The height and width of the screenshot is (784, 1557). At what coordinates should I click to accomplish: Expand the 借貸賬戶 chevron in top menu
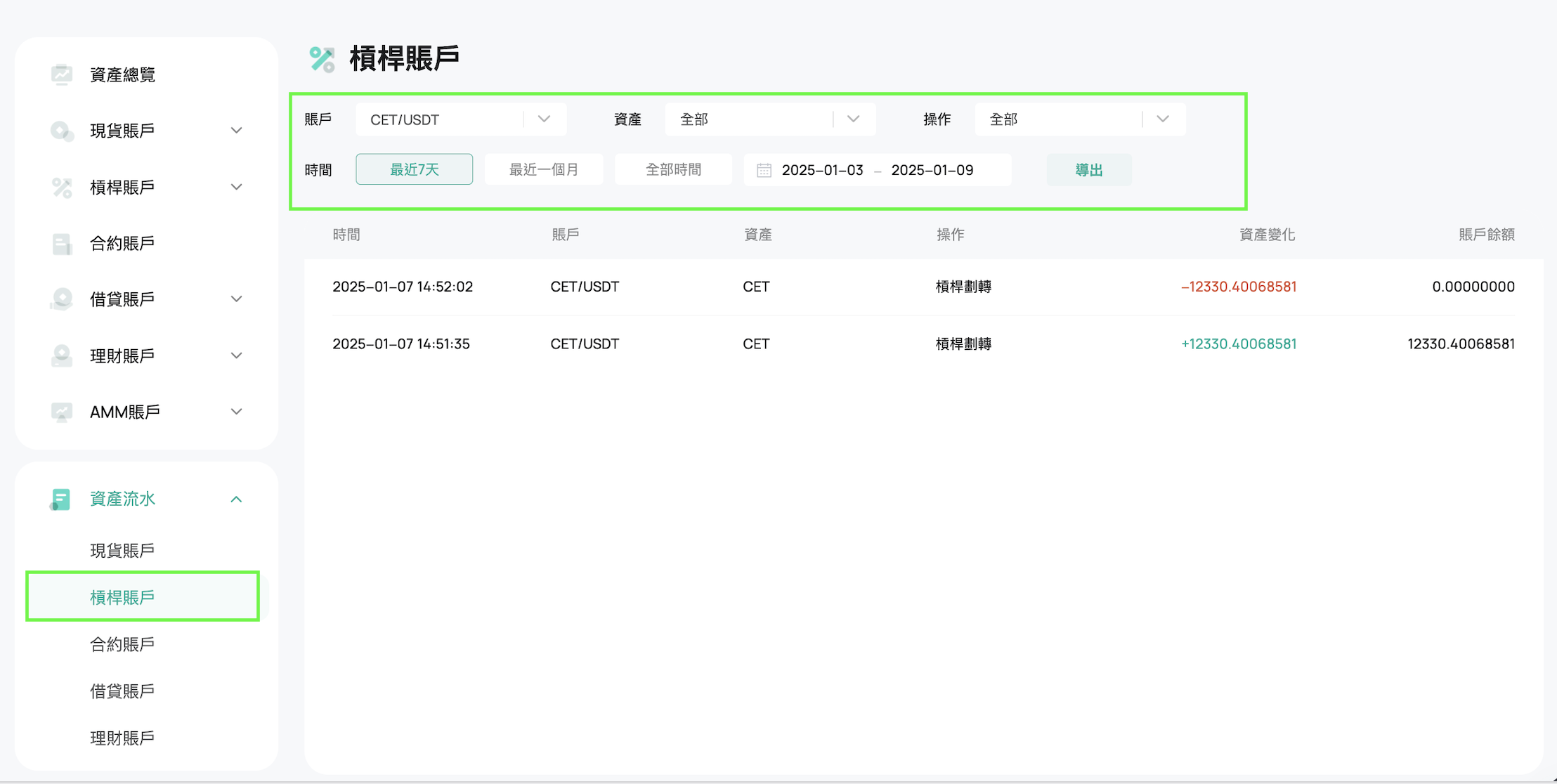coord(237,299)
